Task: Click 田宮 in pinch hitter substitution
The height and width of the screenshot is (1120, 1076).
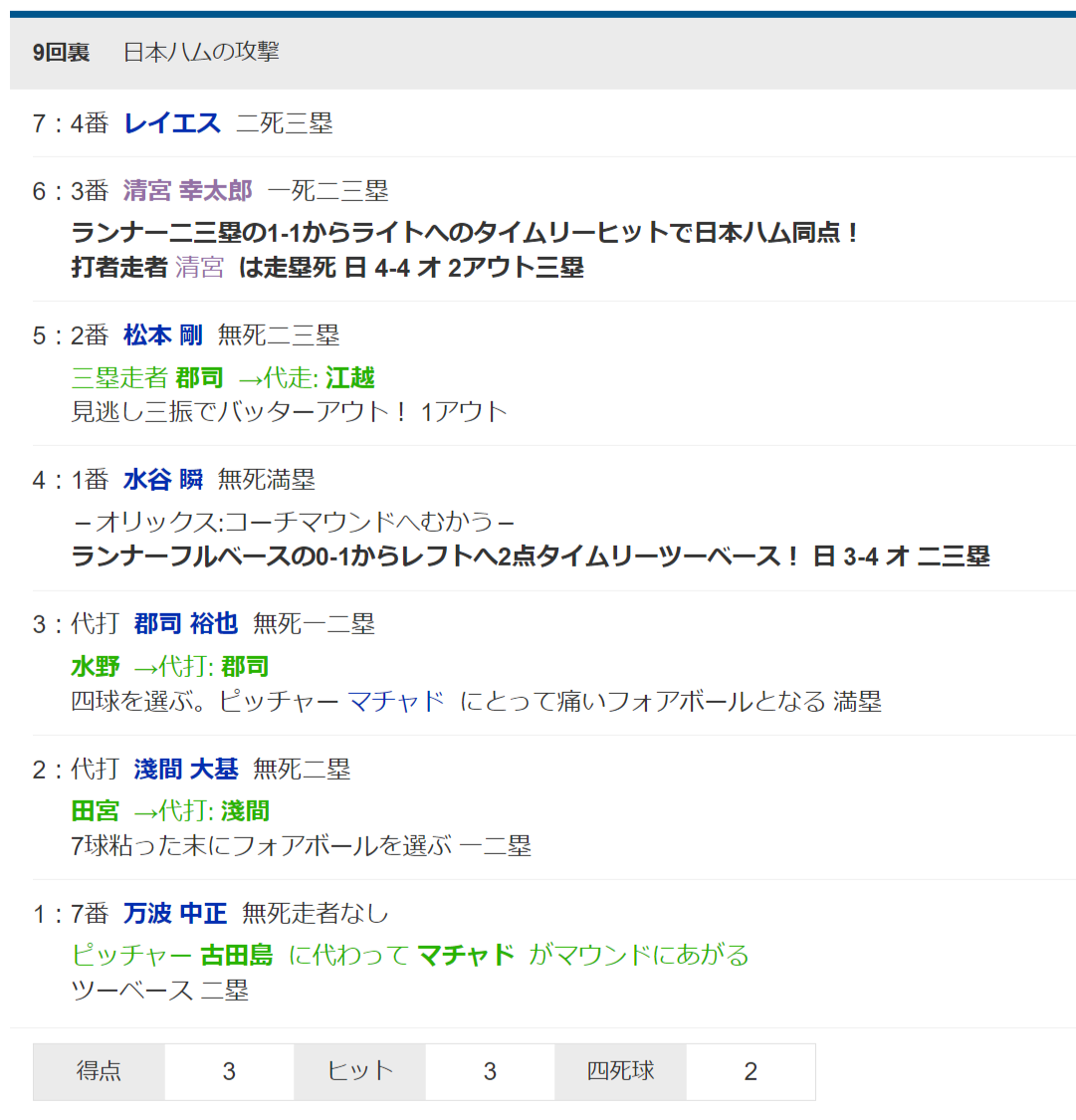Action: 96,811
